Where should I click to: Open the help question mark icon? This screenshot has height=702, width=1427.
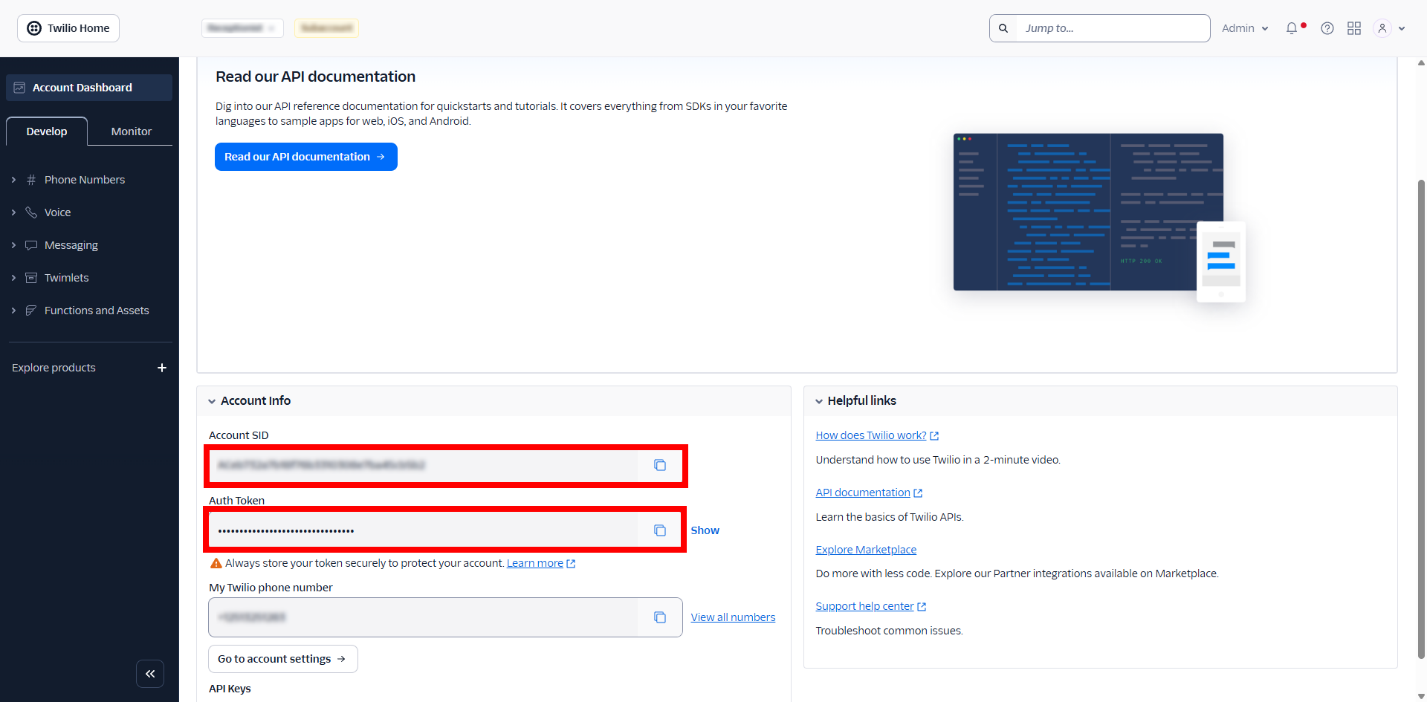(1327, 28)
